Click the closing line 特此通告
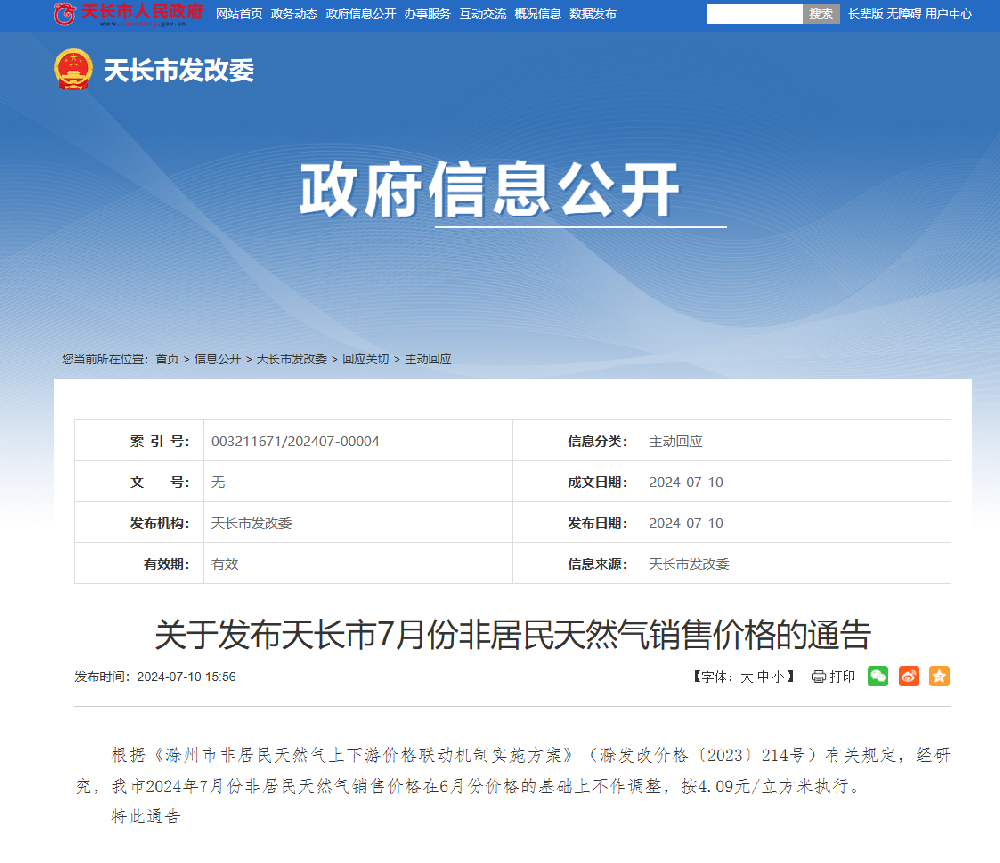This screenshot has height=863, width=1000. coord(146,816)
